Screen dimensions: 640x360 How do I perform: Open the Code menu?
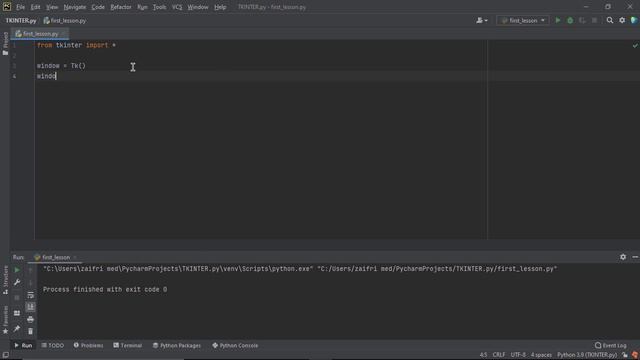98,7
